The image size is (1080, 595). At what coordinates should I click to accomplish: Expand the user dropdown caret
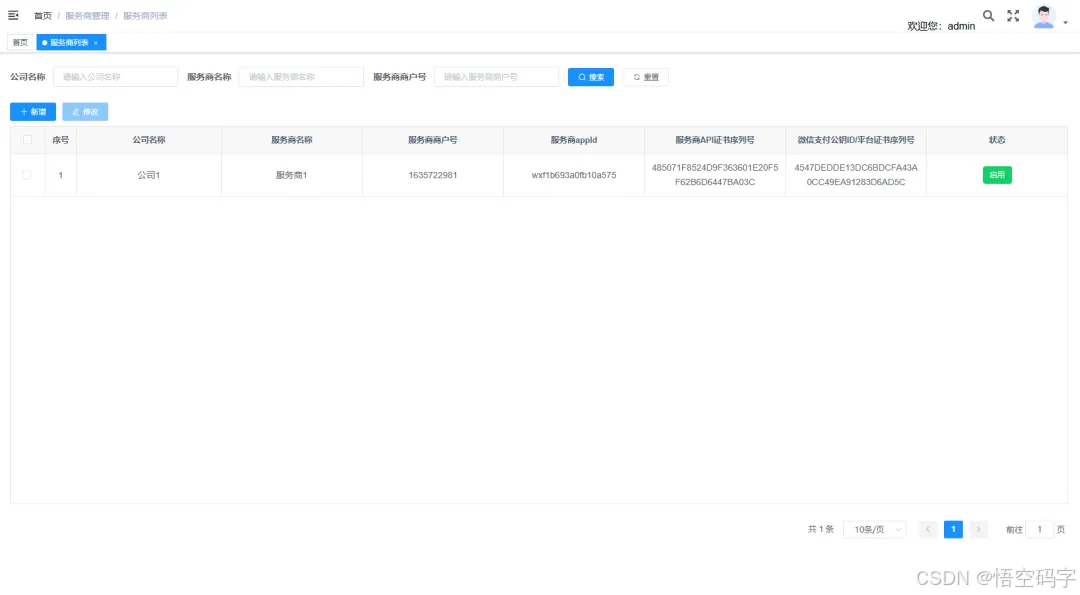(x=1066, y=23)
